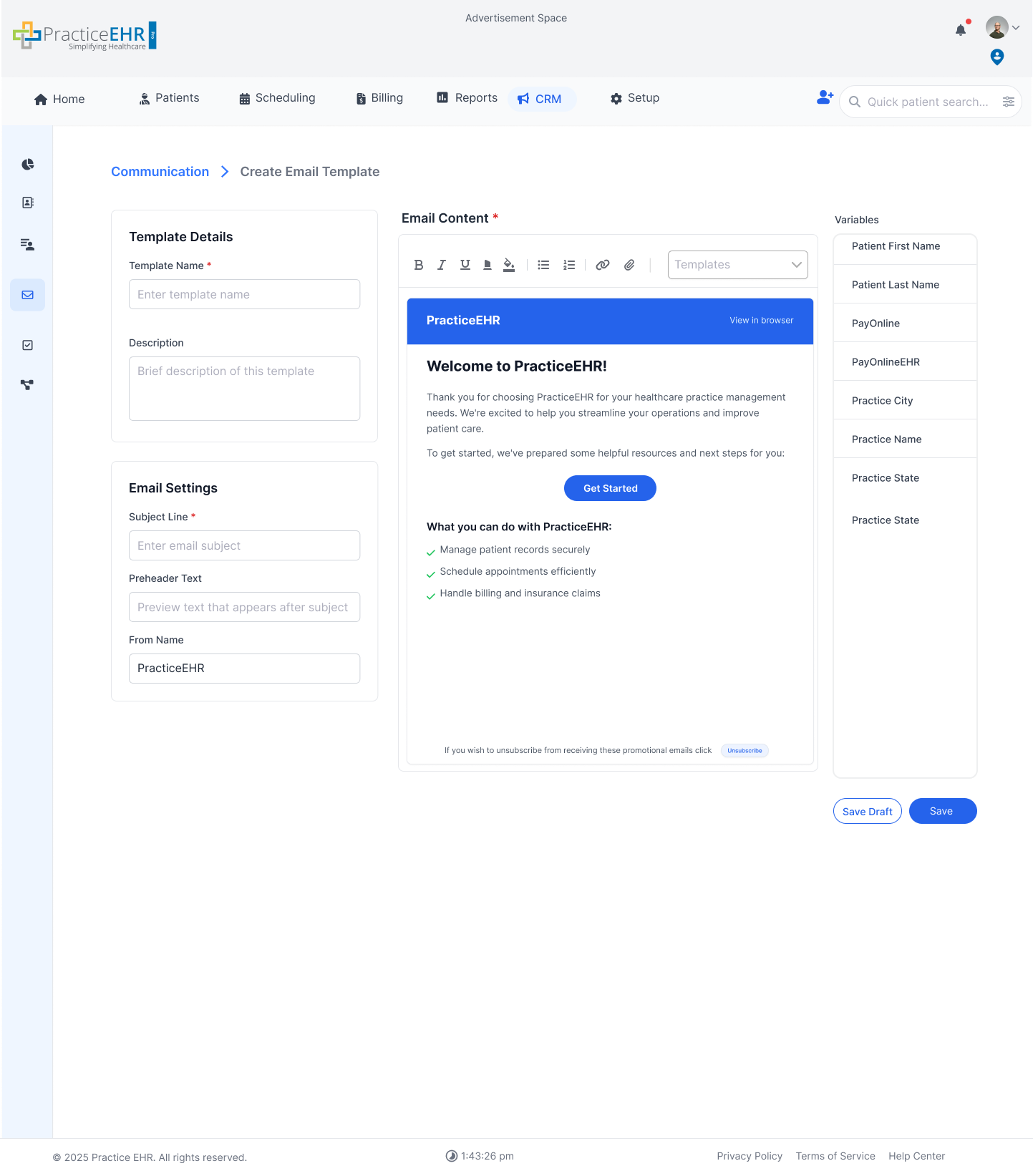Image resolution: width=1033 pixels, height=1176 pixels.
Task: Open sidebar people list icon
Action: tap(27, 245)
